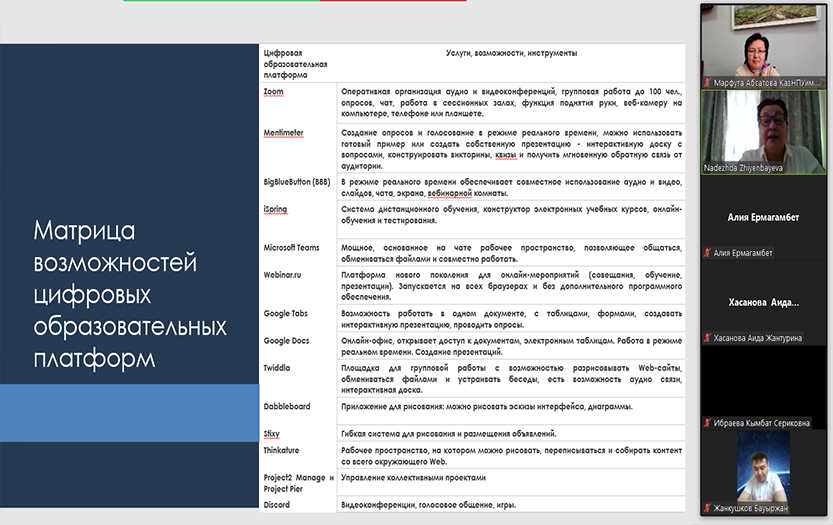Screen dimensions: 833x525
Task: Click the Mentimeter entry in the table
Action: click(x=283, y=133)
